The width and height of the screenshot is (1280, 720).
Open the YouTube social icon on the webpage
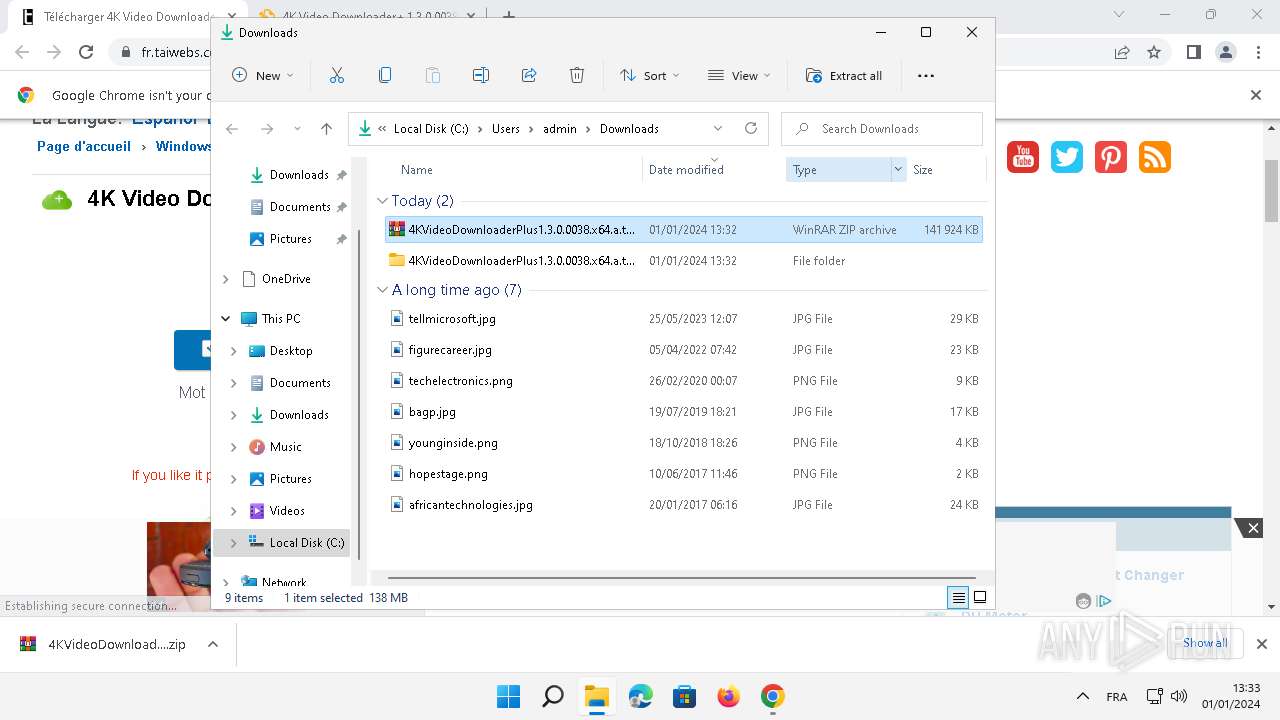coord(1023,157)
